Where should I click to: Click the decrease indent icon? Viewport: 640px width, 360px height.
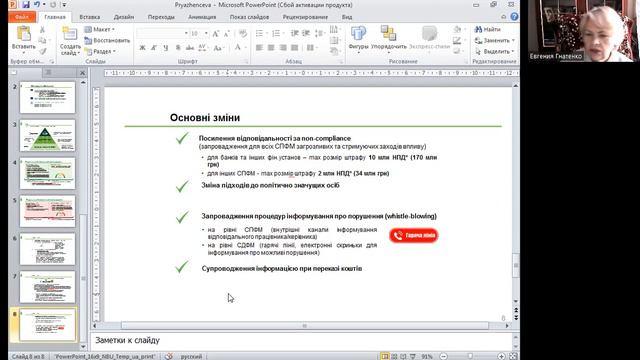pyautogui.click(x=294, y=33)
